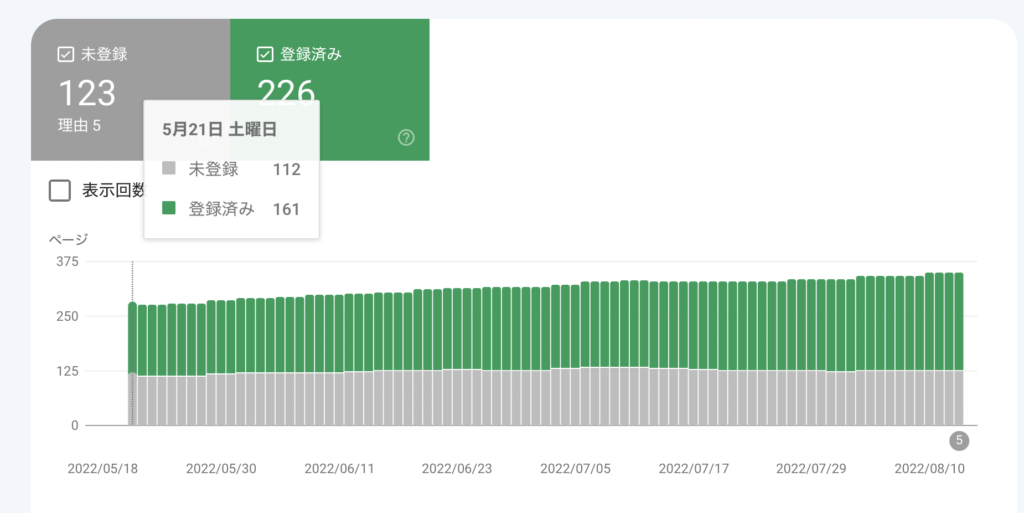
Task: Click the 2022/05/30 date label
Action: (221, 469)
